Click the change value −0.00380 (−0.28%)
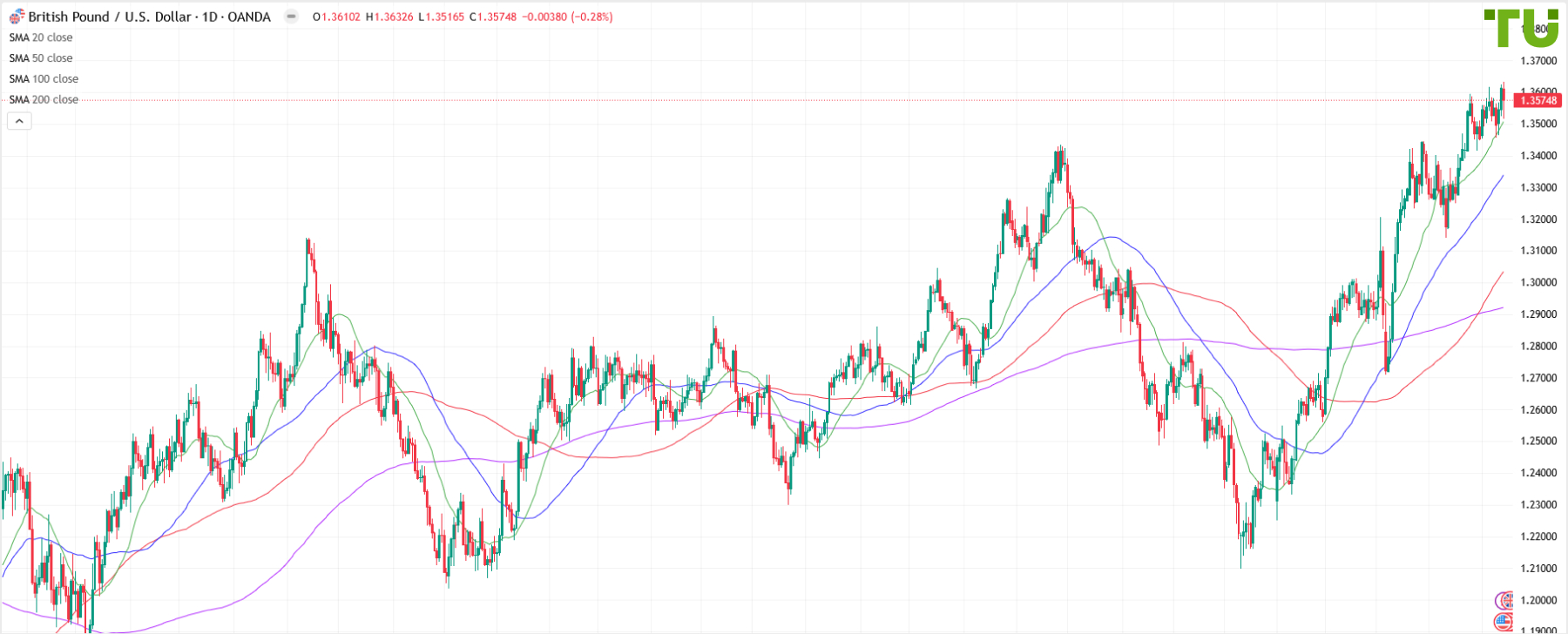Image resolution: width=1568 pixels, height=634 pixels. (x=567, y=17)
